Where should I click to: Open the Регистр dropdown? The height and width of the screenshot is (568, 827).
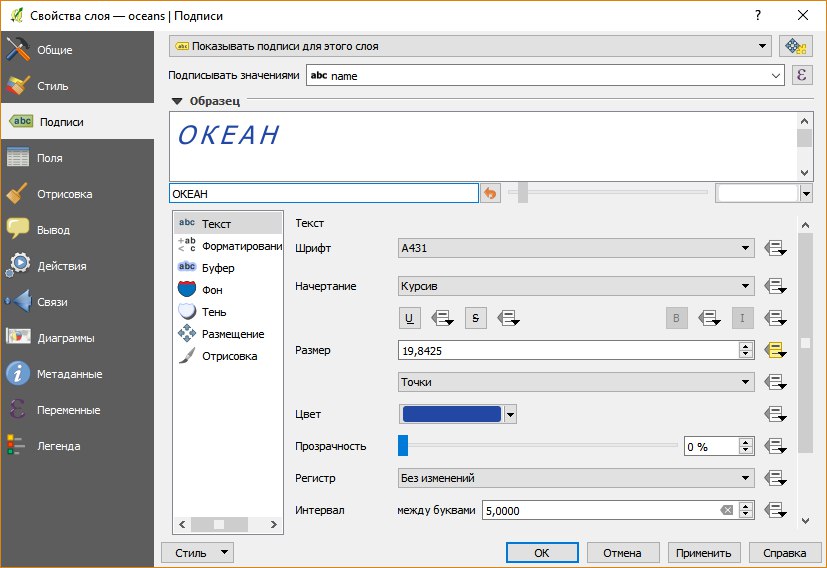point(575,478)
